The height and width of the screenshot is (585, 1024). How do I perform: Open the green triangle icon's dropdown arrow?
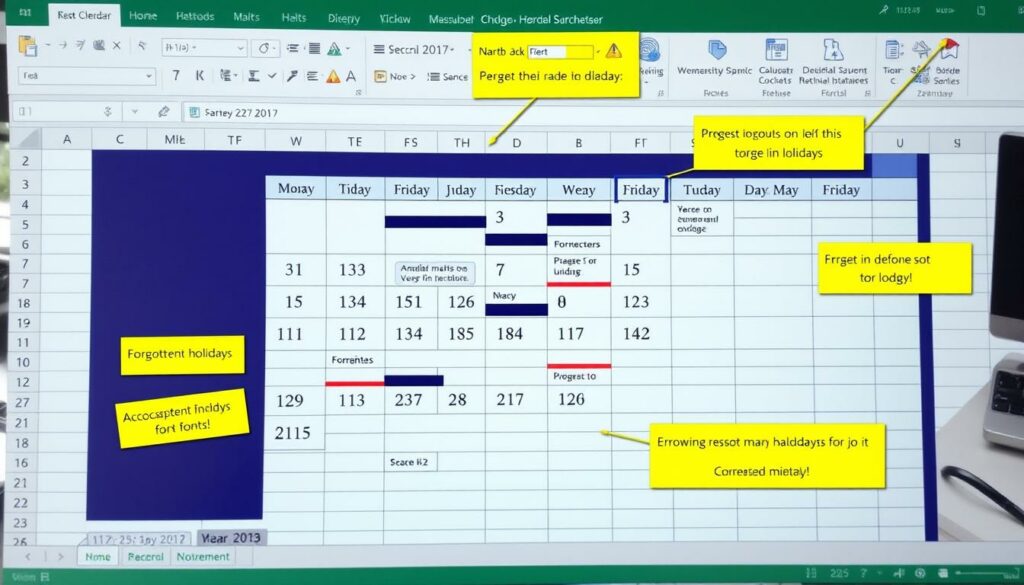[x=348, y=49]
